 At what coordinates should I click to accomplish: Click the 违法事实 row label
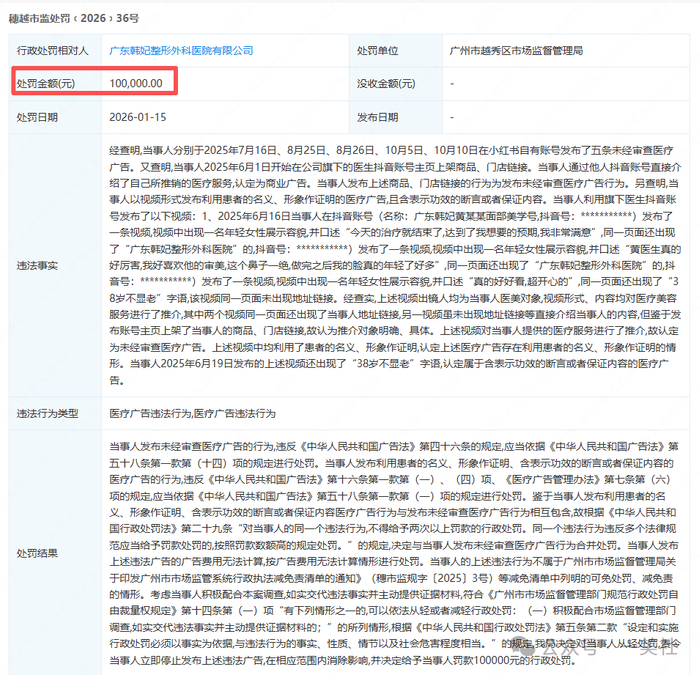(x=37, y=266)
